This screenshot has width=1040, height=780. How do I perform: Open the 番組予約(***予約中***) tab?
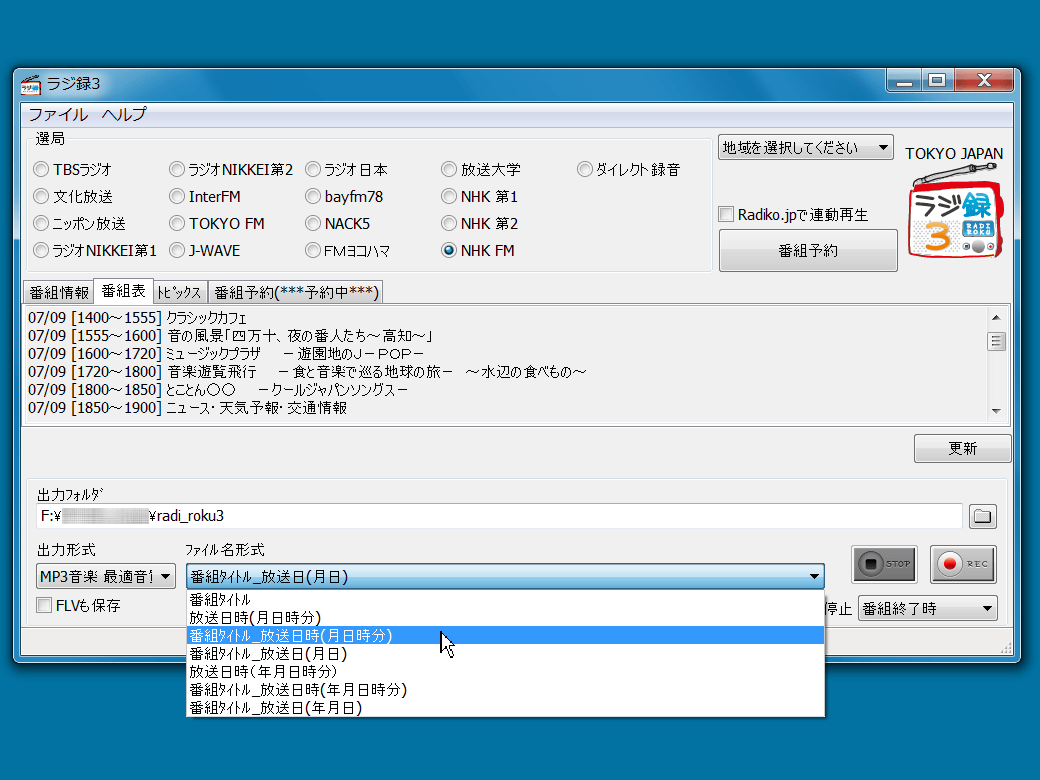(296, 292)
